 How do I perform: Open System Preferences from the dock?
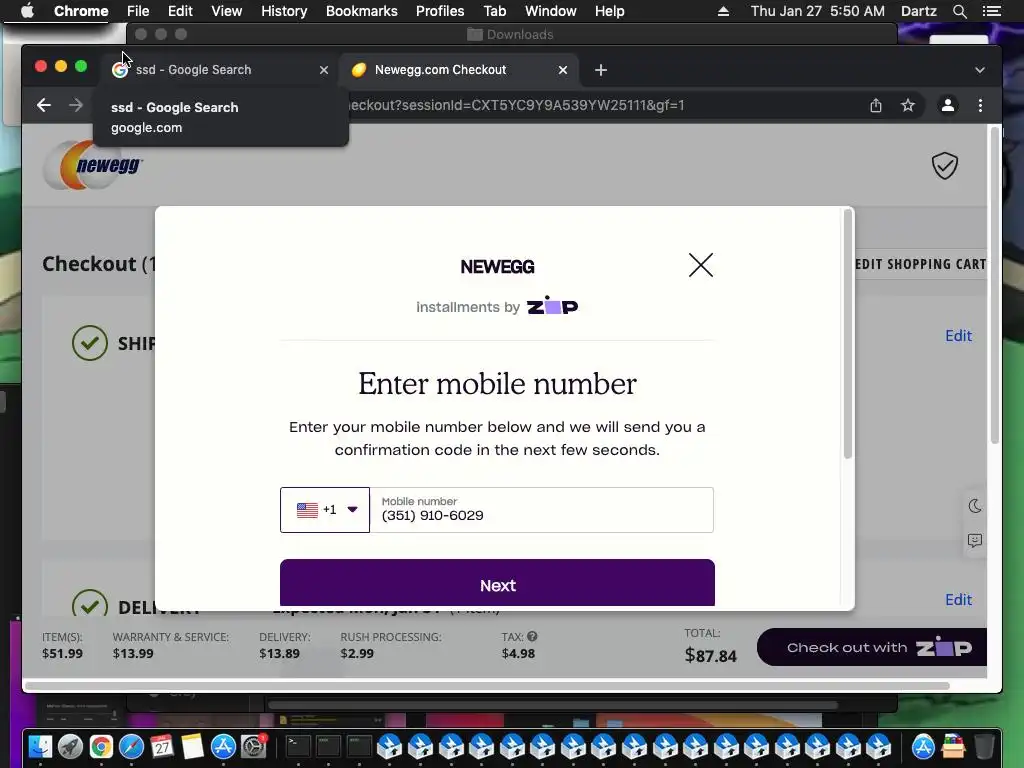[253, 746]
